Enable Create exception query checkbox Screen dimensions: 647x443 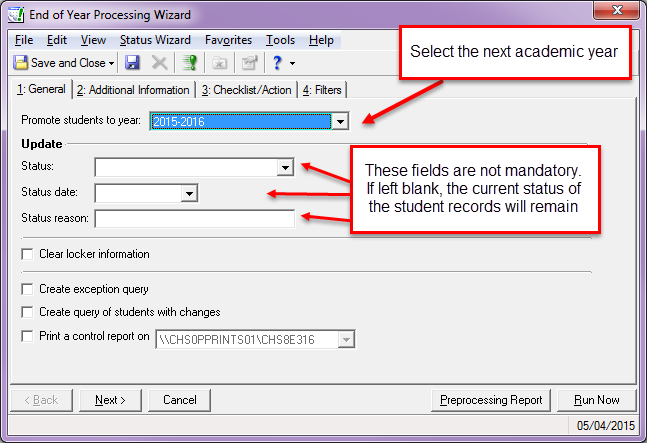pos(27,289)
